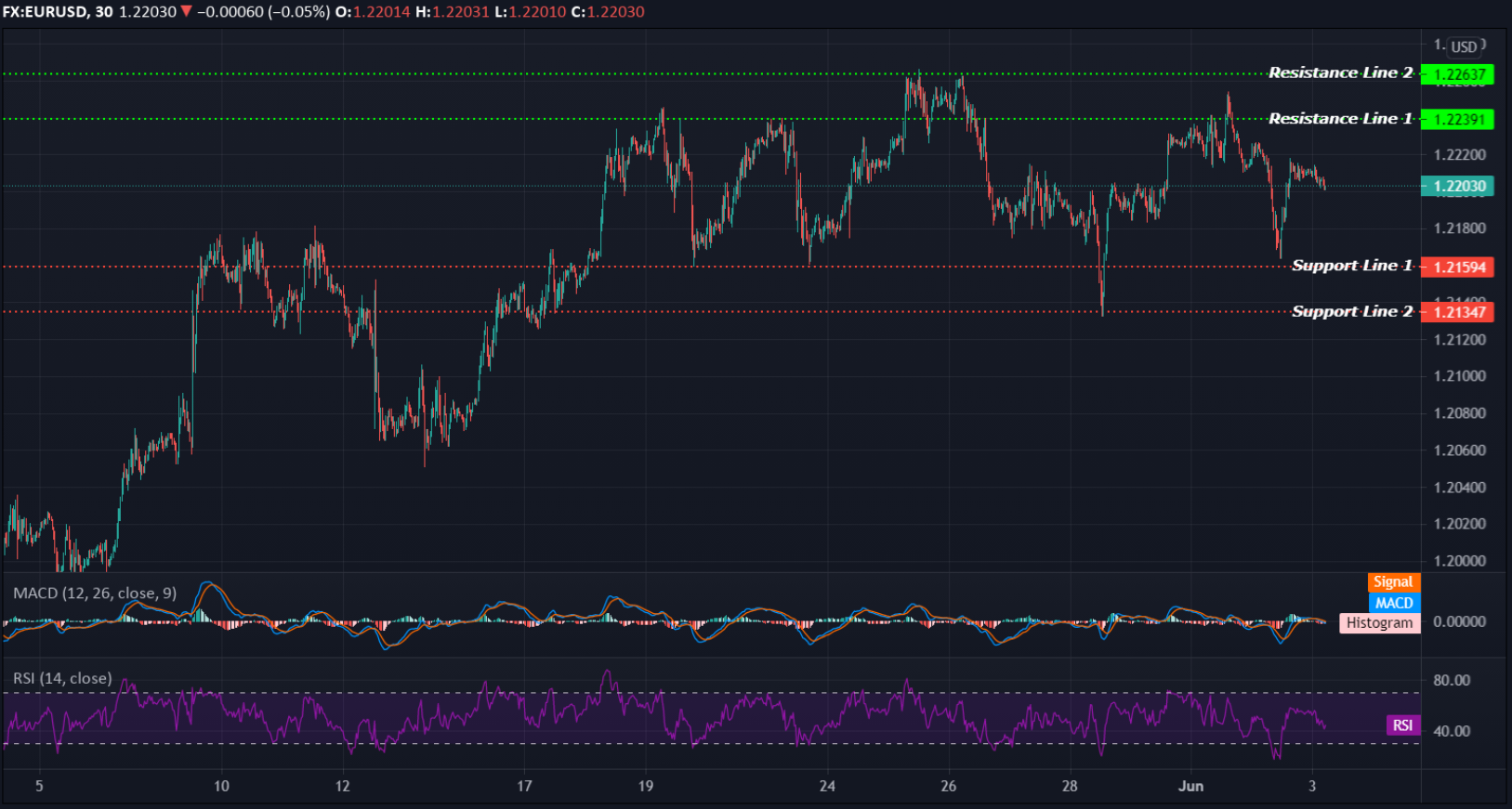Click the 1.21800 price axis value
Screen dimensions: 1512x809
(x=1459, y=228)
